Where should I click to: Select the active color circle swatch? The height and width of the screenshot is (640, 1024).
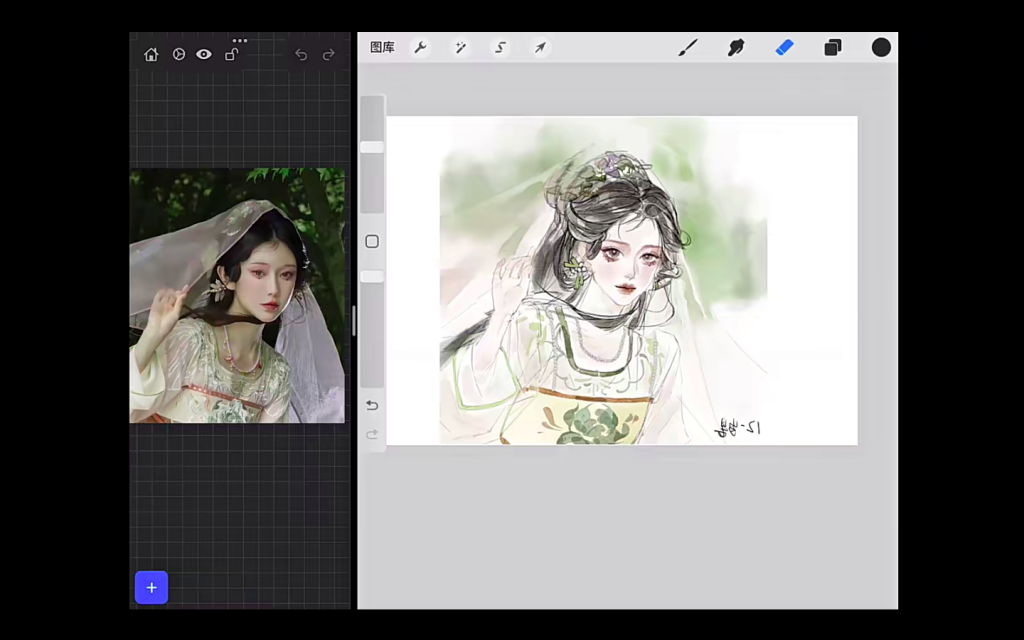point(881,47)
